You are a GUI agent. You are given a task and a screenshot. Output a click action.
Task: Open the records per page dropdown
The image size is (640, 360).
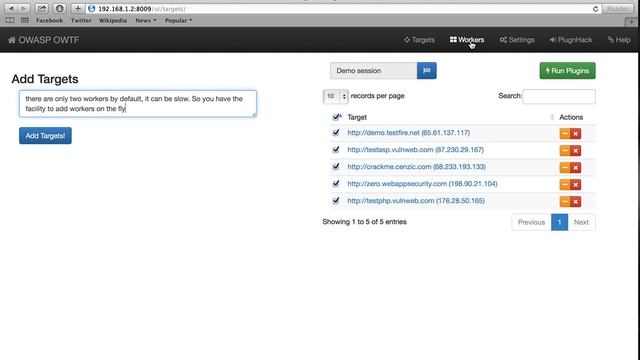point(336,96)
